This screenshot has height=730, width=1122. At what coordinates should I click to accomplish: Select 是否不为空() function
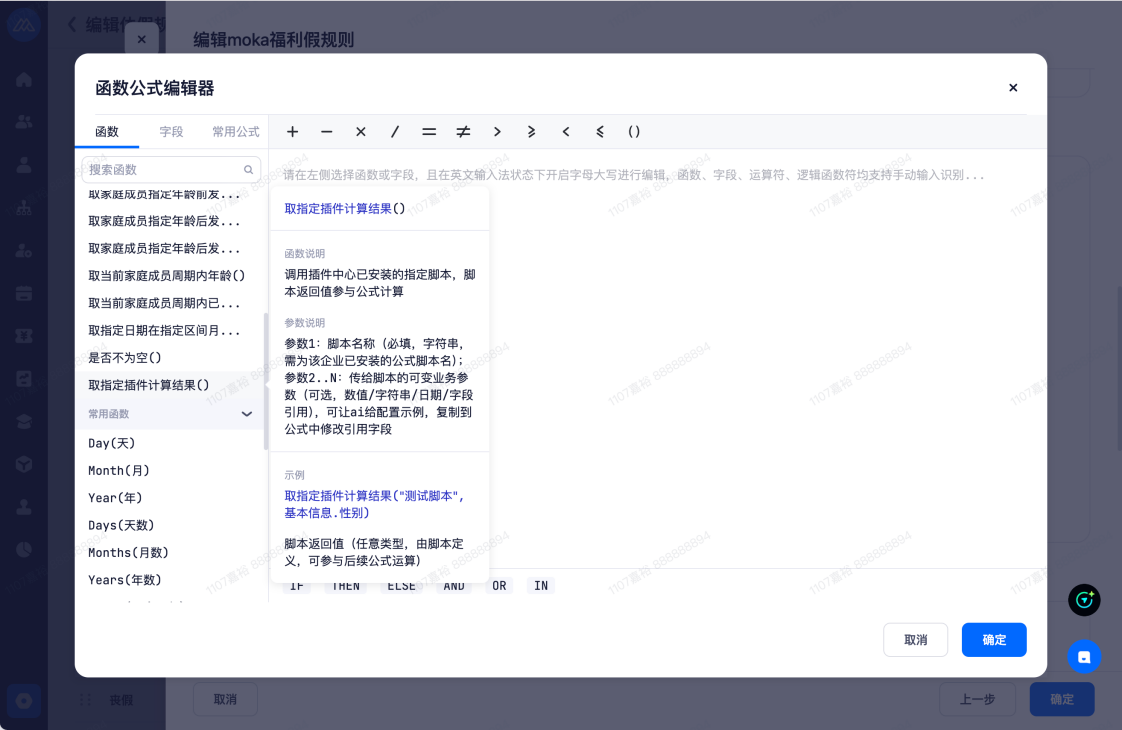pyautogui.click(x=125, y=358)
